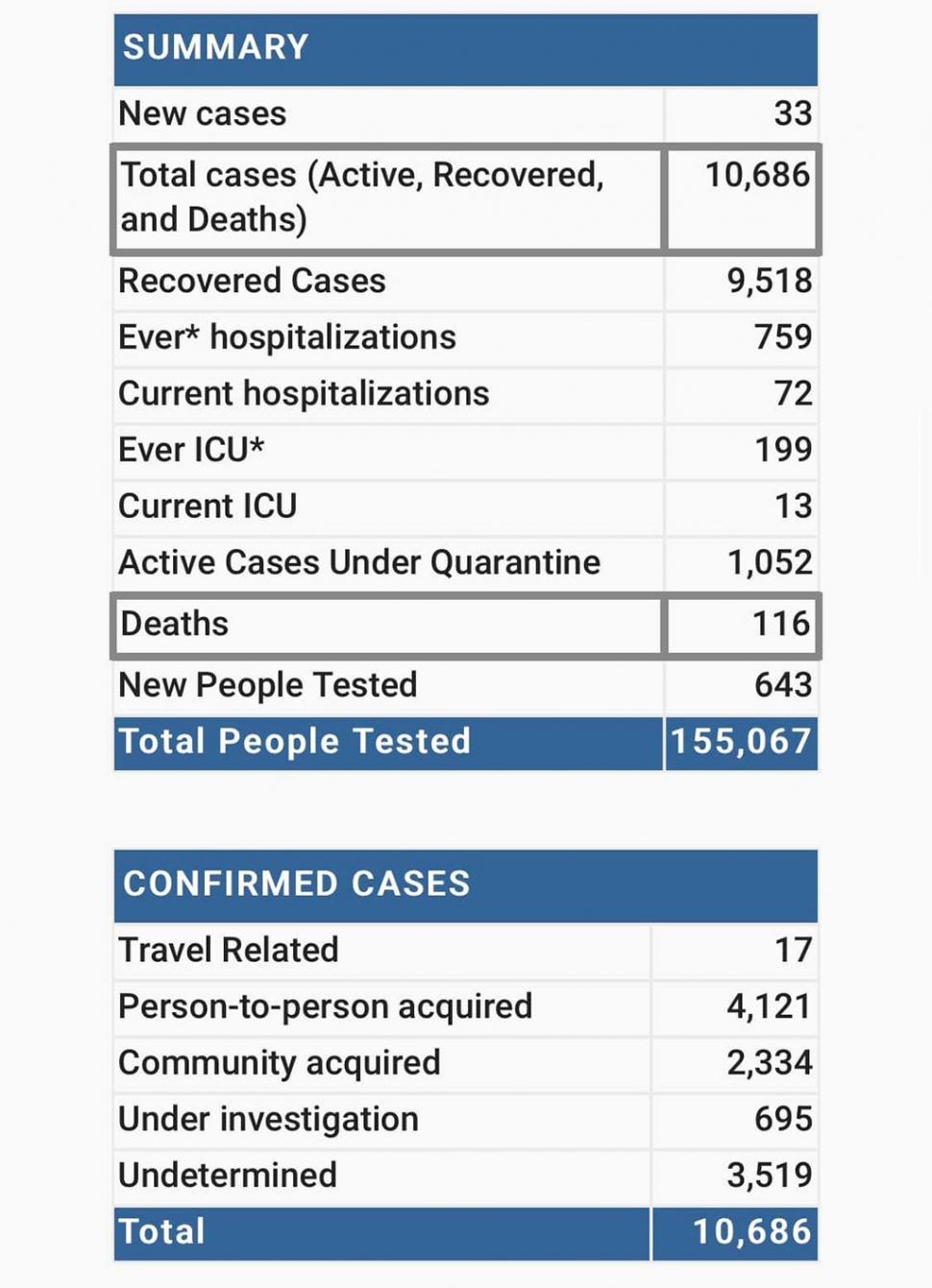Click the Recovered Cases value 9,518
932x1288 pixels.
point(770,281)
